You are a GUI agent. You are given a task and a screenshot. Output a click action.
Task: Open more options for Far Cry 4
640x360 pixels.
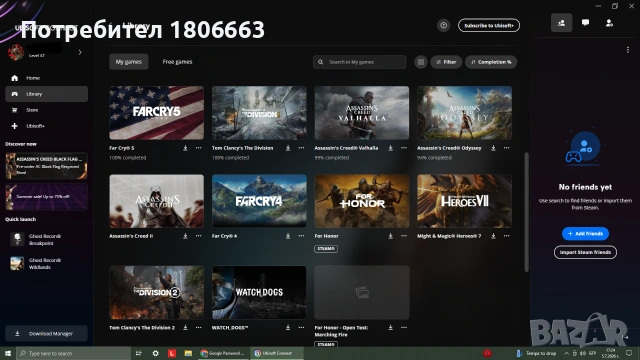301,236
